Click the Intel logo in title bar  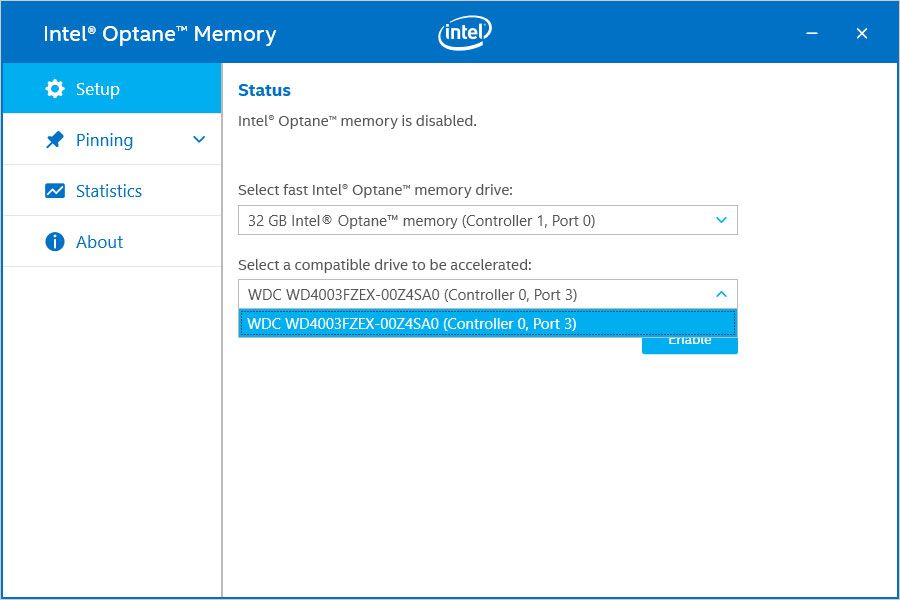pyautogui.click(x=465, y=33)
